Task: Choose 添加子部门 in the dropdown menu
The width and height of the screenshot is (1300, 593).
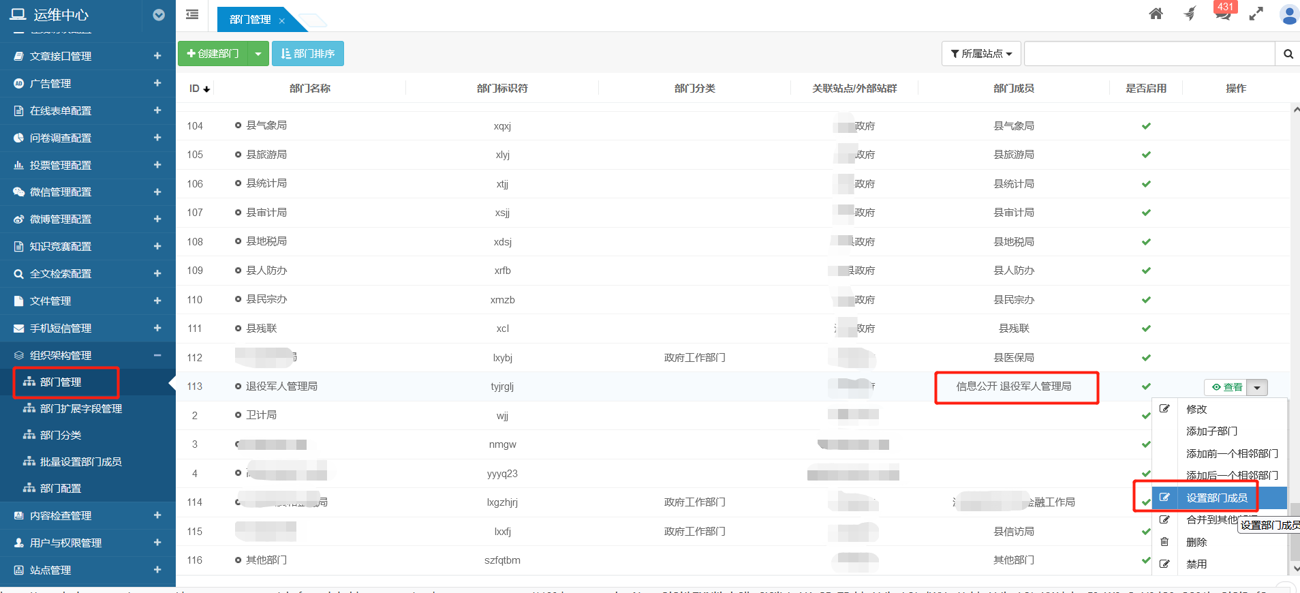Action: (x=1211, y=431)
